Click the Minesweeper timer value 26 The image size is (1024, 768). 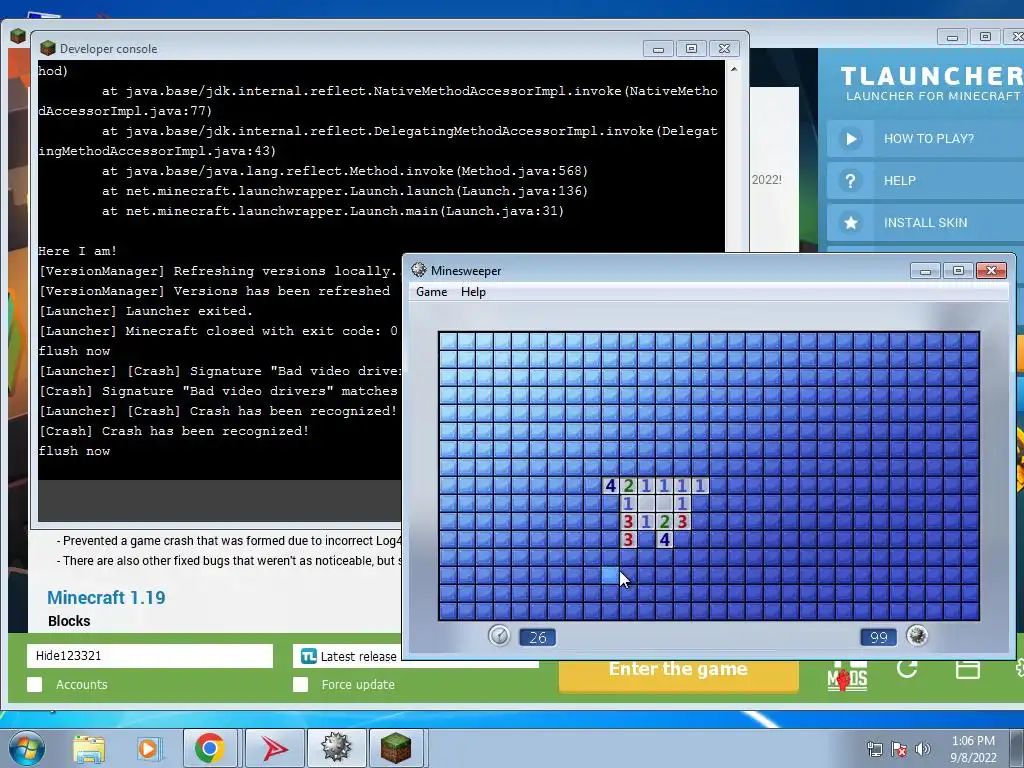(x=537, y=637)
